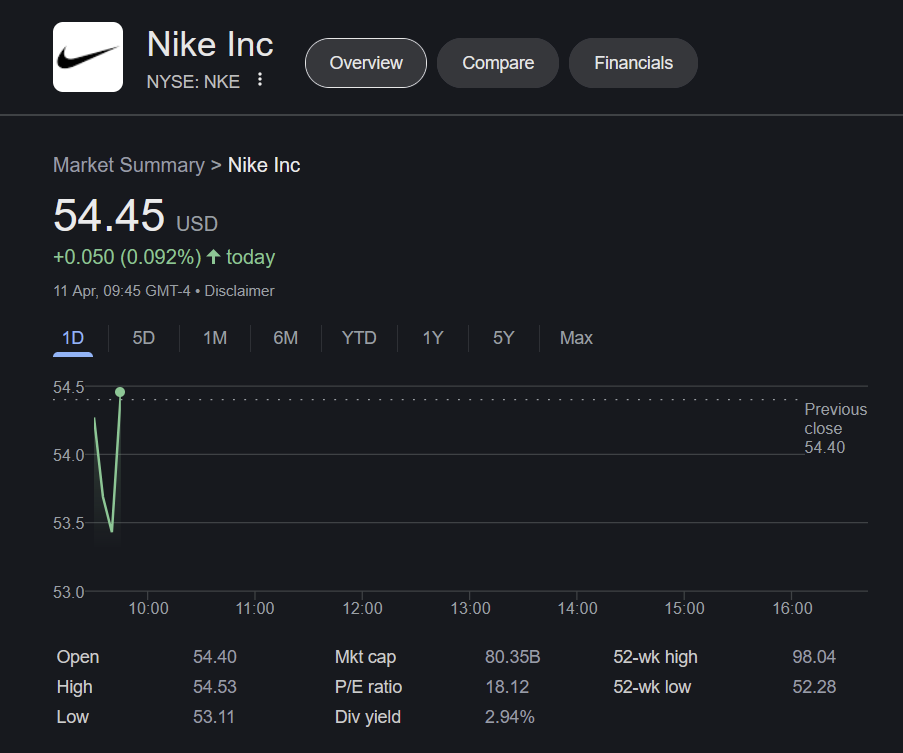Image resolution: width=903 pixels, height=753 pixels.
Task: Open the three-dot menu beside NYSE: NKE
Action: 260,79
